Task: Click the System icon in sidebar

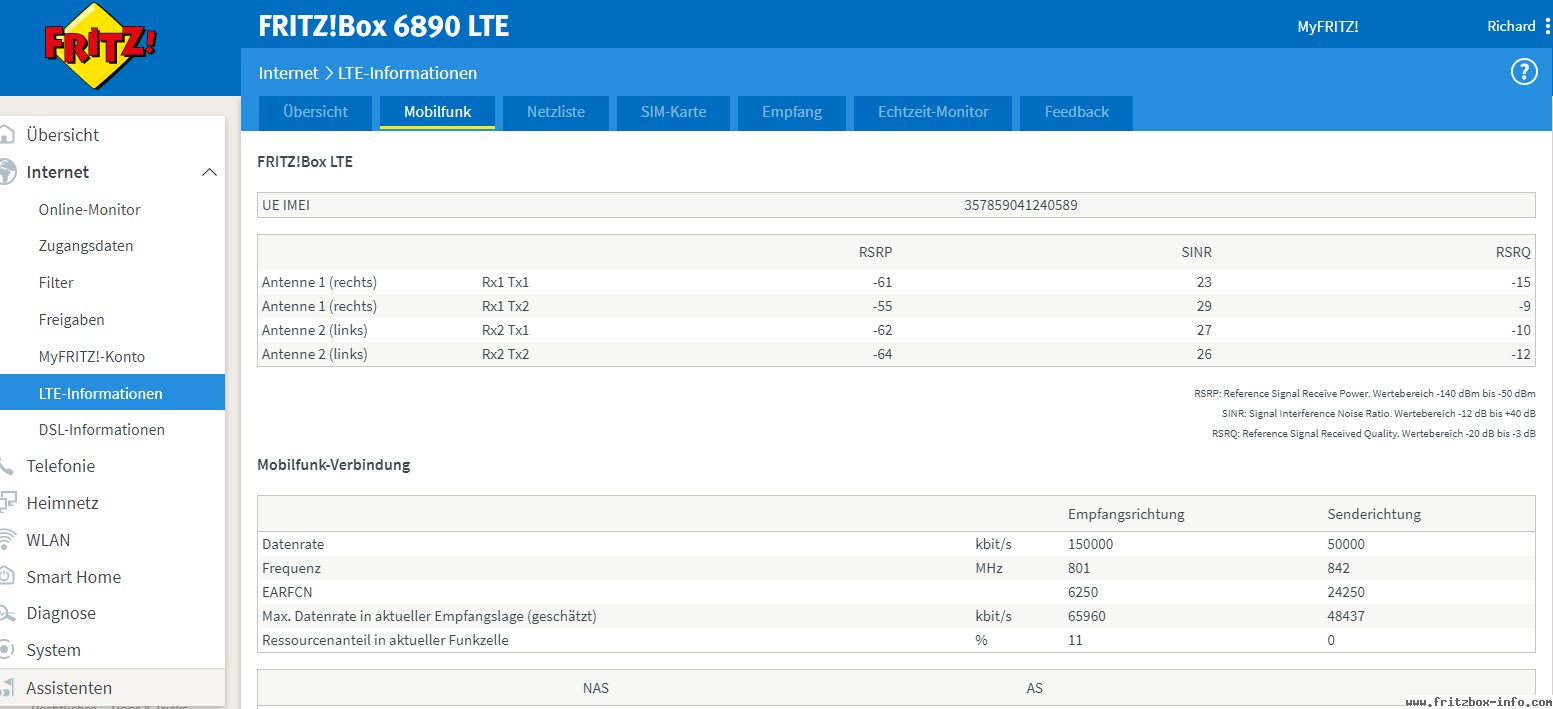Action: click(x=6, y=650)
